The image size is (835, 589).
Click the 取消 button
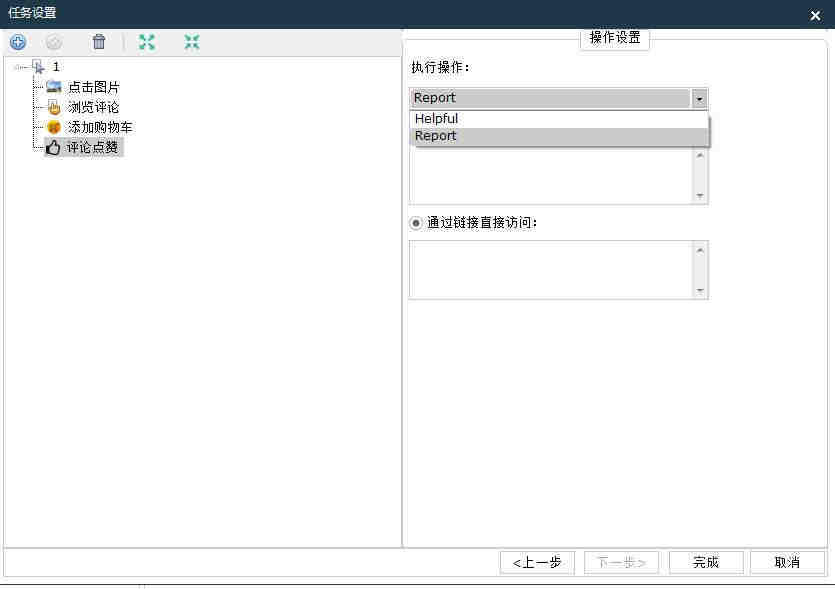[x=787, y=562]
